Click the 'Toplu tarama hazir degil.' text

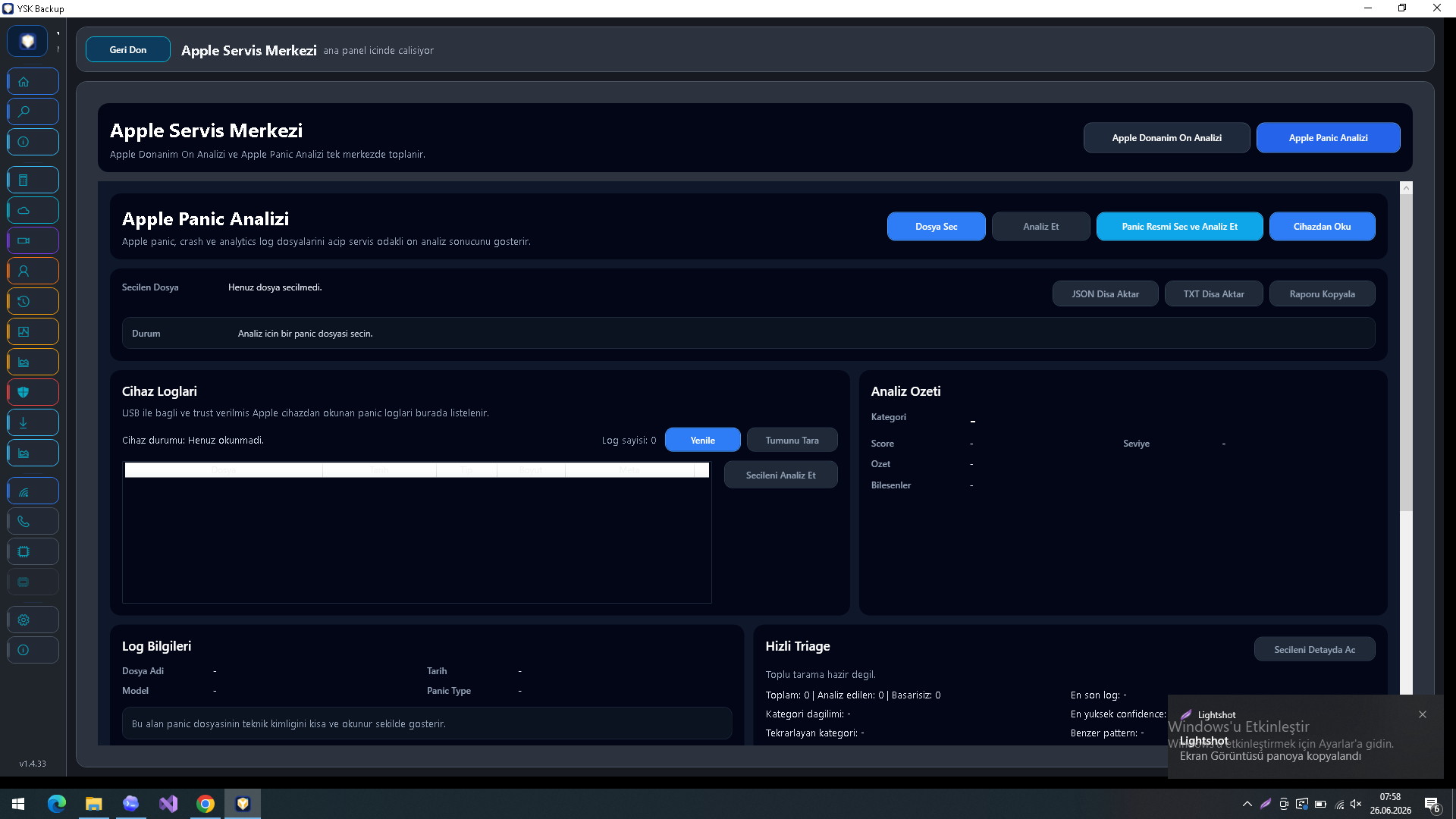821,675
